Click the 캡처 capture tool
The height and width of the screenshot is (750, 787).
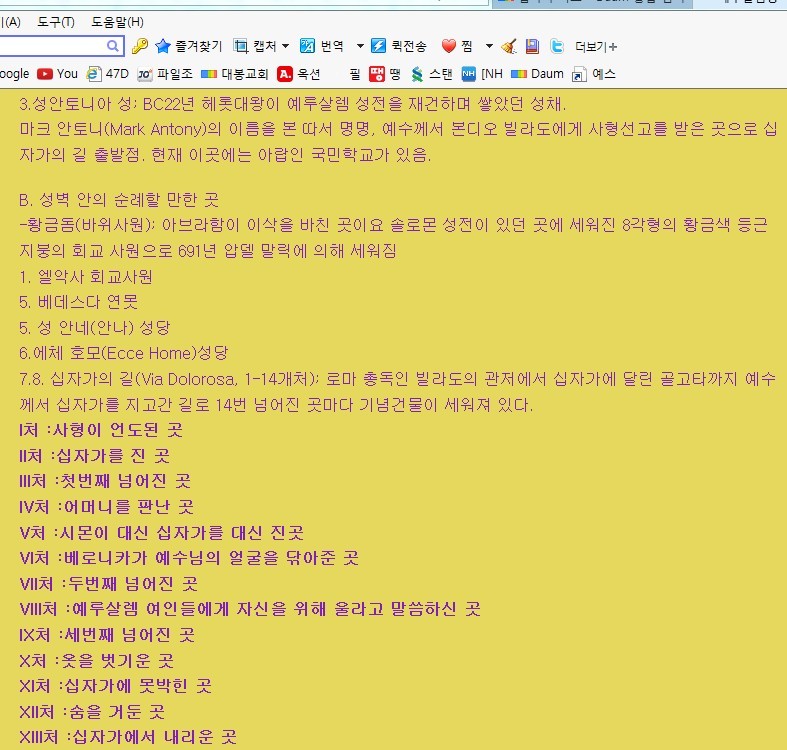coord(255,46)
